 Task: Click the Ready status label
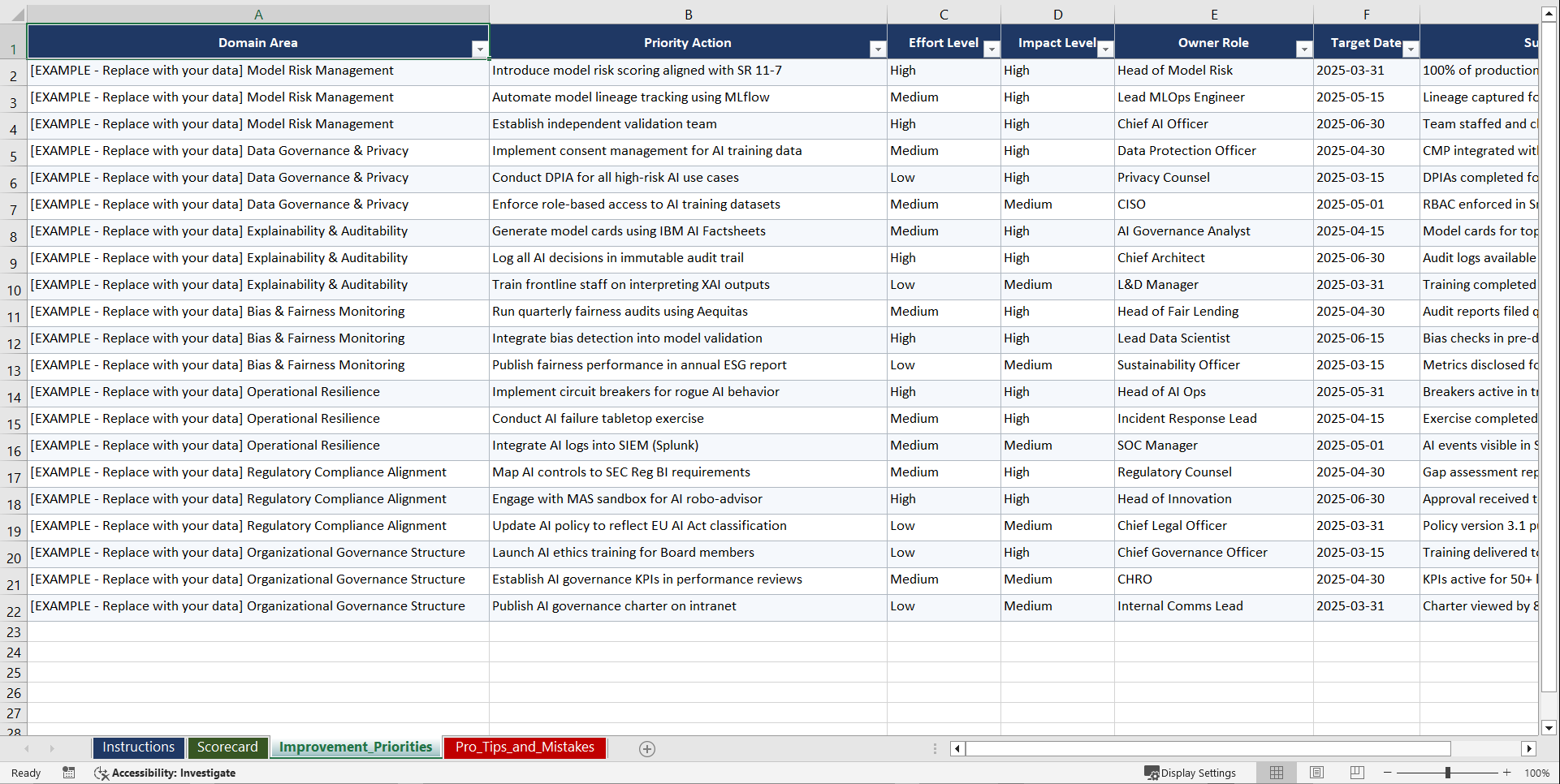(x=25, y=773)
